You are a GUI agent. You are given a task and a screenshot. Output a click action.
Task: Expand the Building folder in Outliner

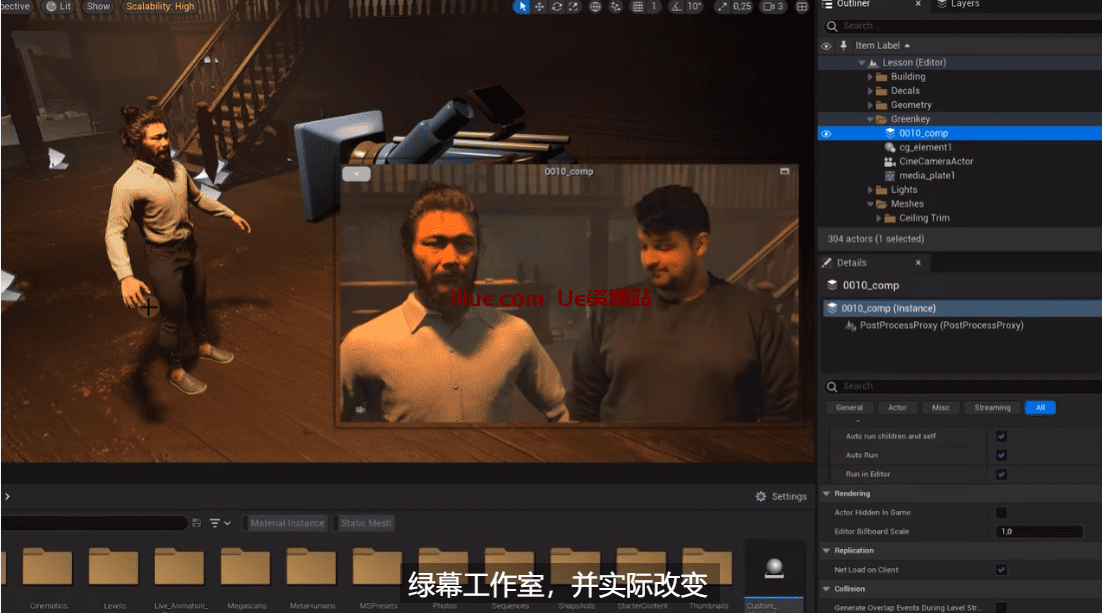click(870, 77)
